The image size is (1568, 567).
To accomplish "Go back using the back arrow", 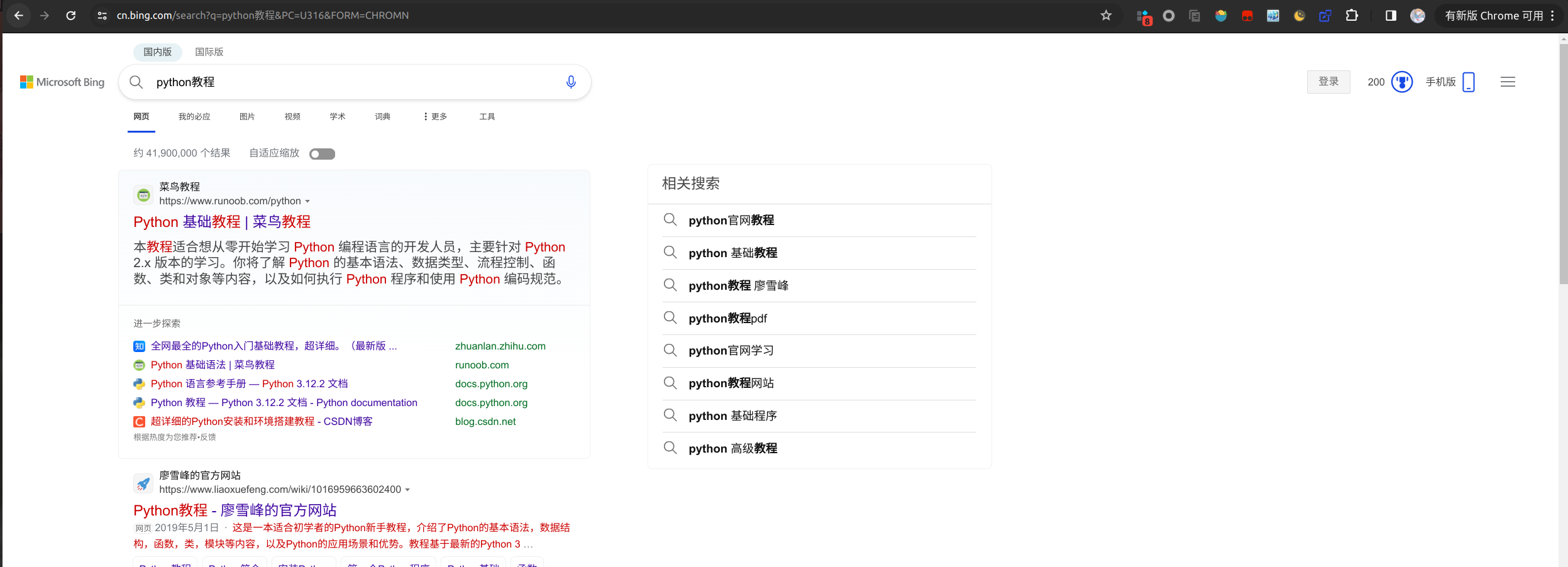I will (19, 15).
